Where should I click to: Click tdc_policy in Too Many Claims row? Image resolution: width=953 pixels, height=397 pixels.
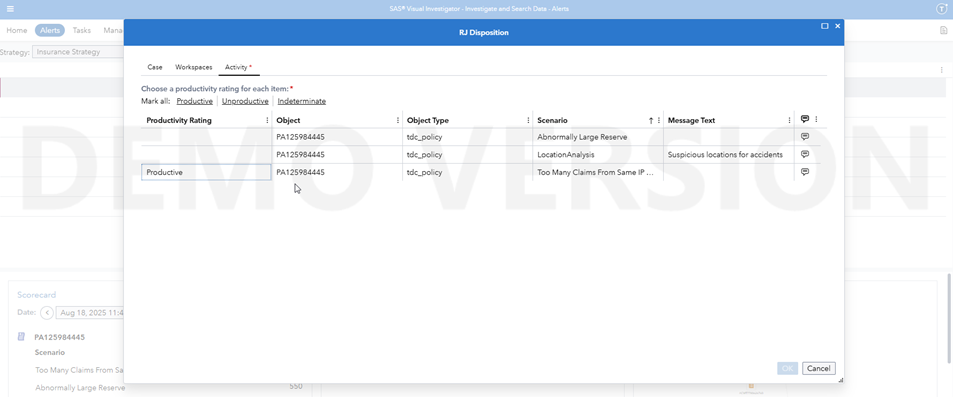click(424, 172)
